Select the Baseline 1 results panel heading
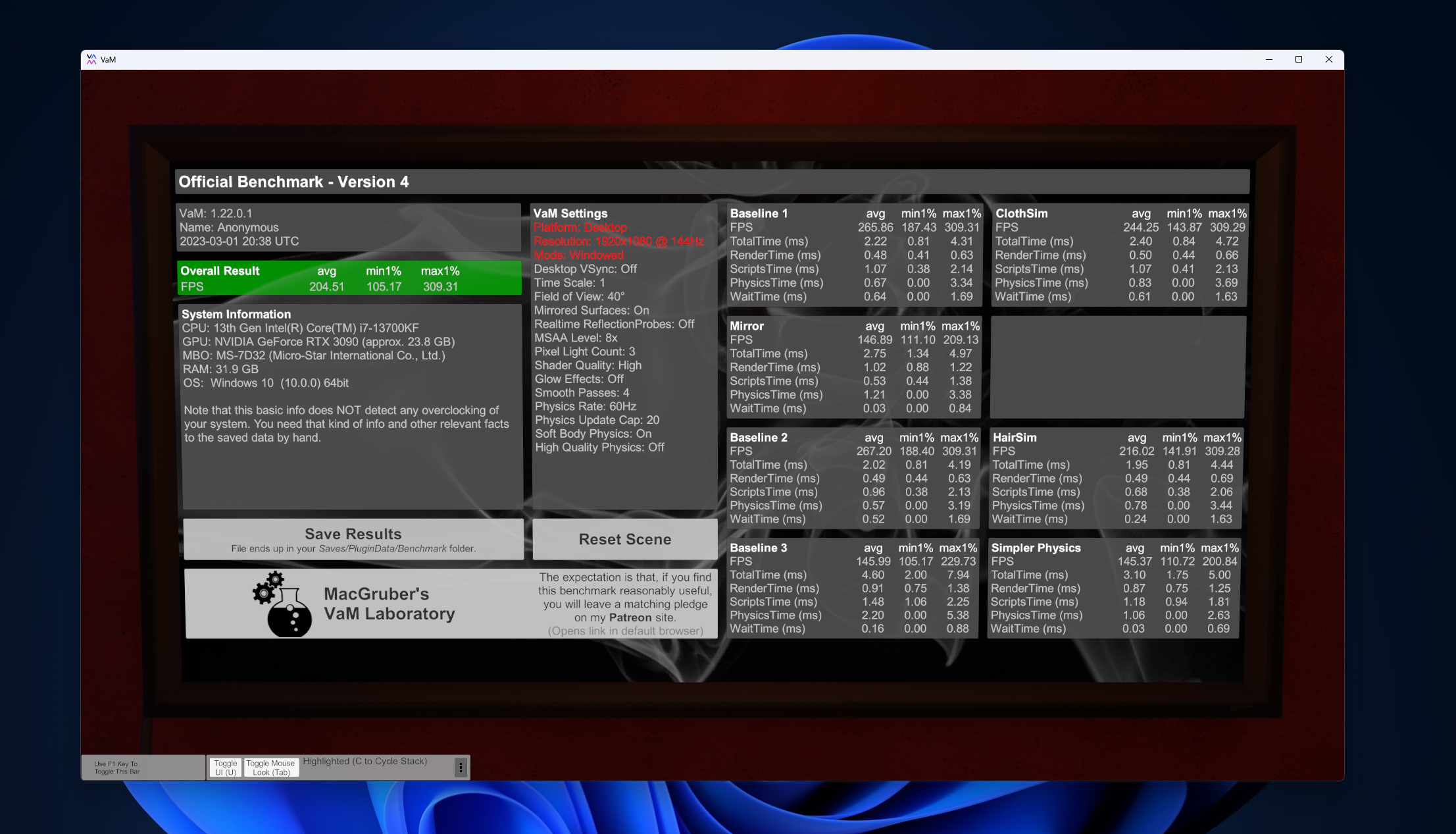This screenshot has width=1456, height=834. tap(758, 213)
